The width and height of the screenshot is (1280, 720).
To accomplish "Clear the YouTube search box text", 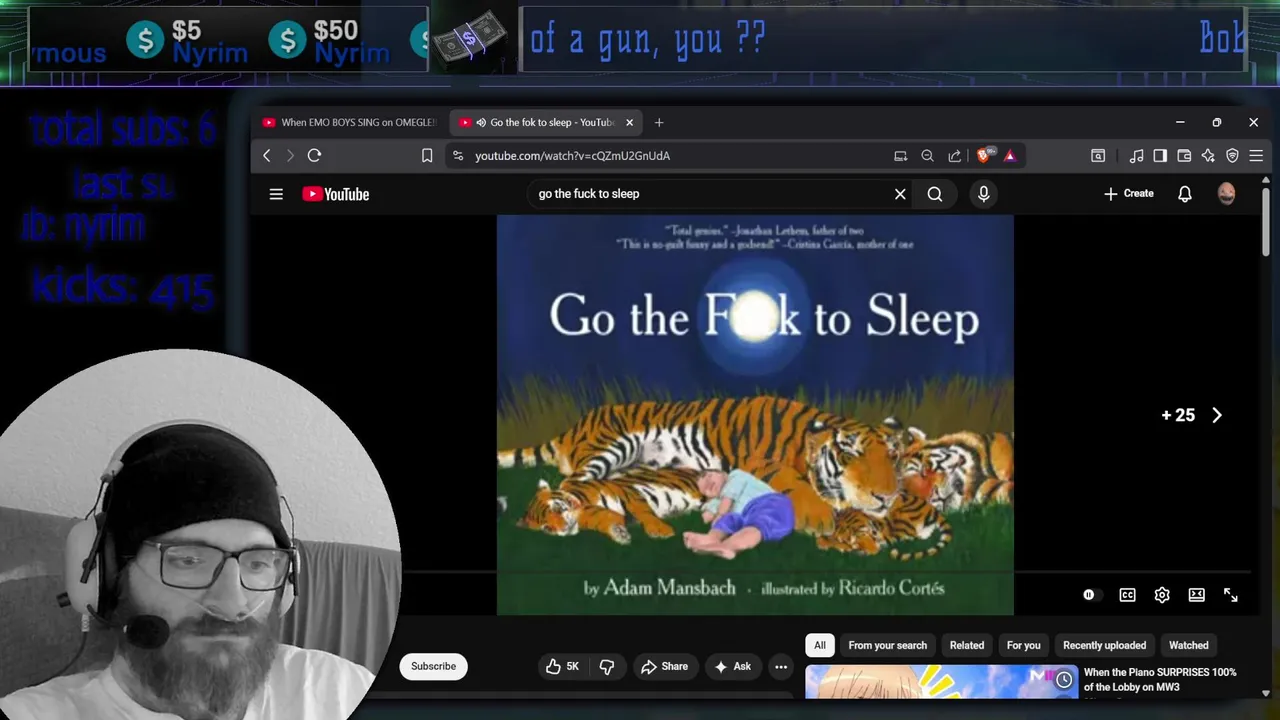I will (x=900, y=194).
